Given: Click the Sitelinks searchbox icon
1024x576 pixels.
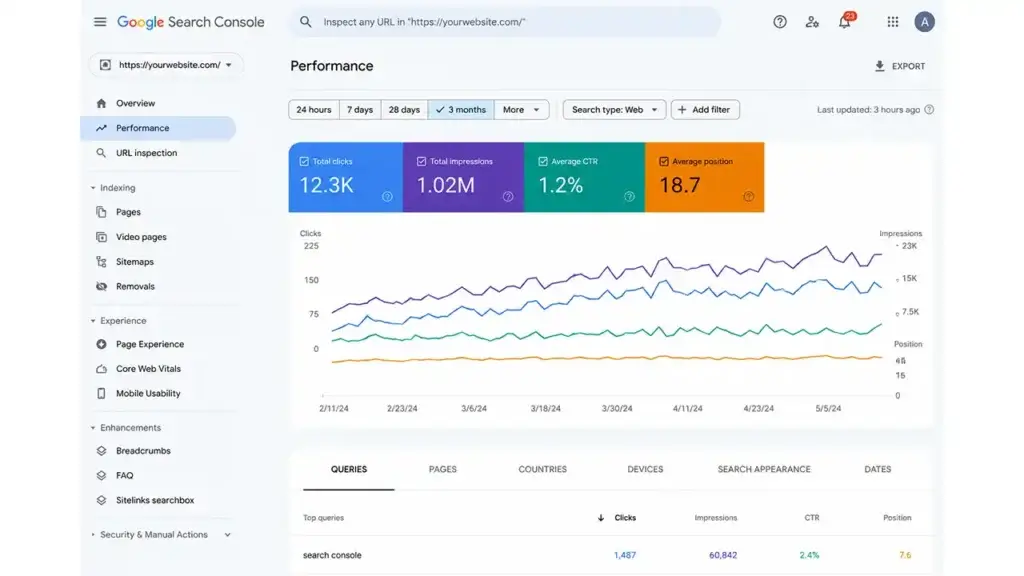Looking at the screenshot, I should point(101,500).
